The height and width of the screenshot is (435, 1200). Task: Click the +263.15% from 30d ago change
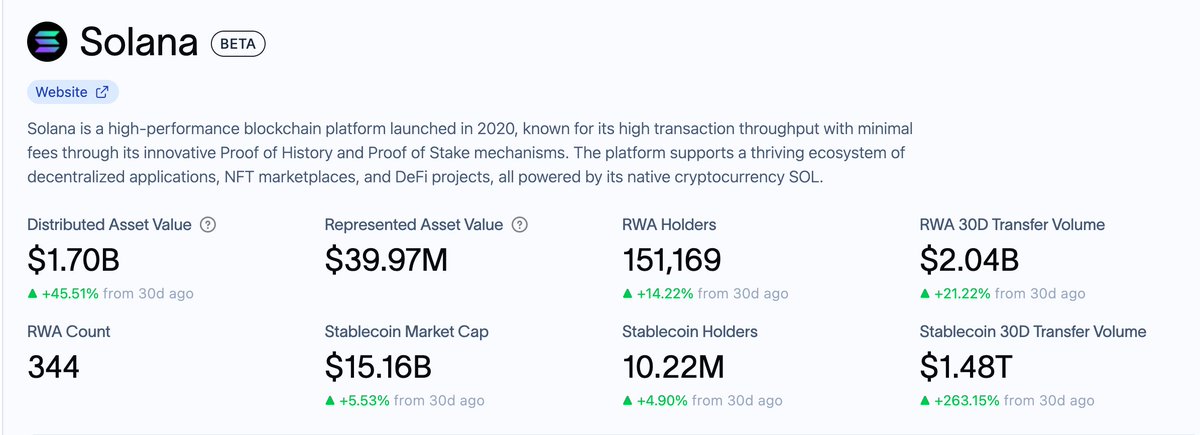click(1007, 400)
